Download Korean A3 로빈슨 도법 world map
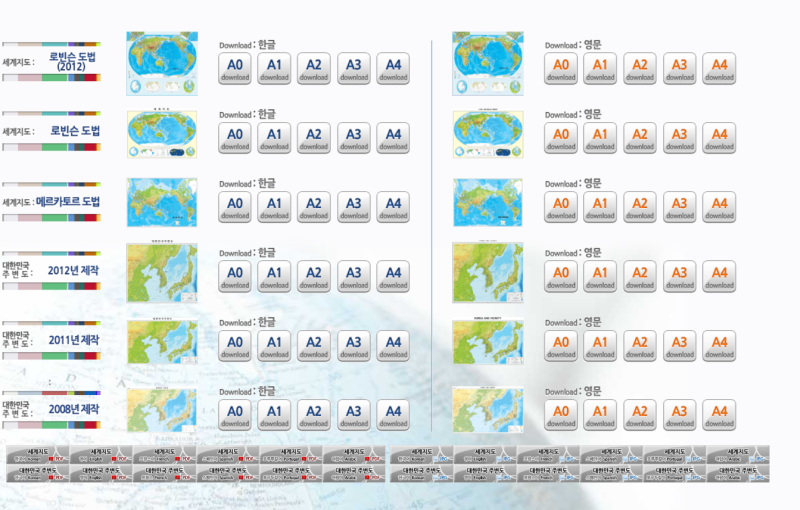This screenshot has height=510, width=800. pos(354,138)
